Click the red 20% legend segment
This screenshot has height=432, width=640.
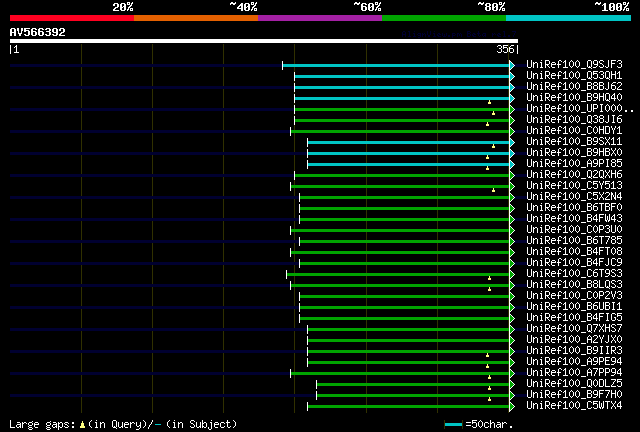pyautogui.click(x=72, y=18)
